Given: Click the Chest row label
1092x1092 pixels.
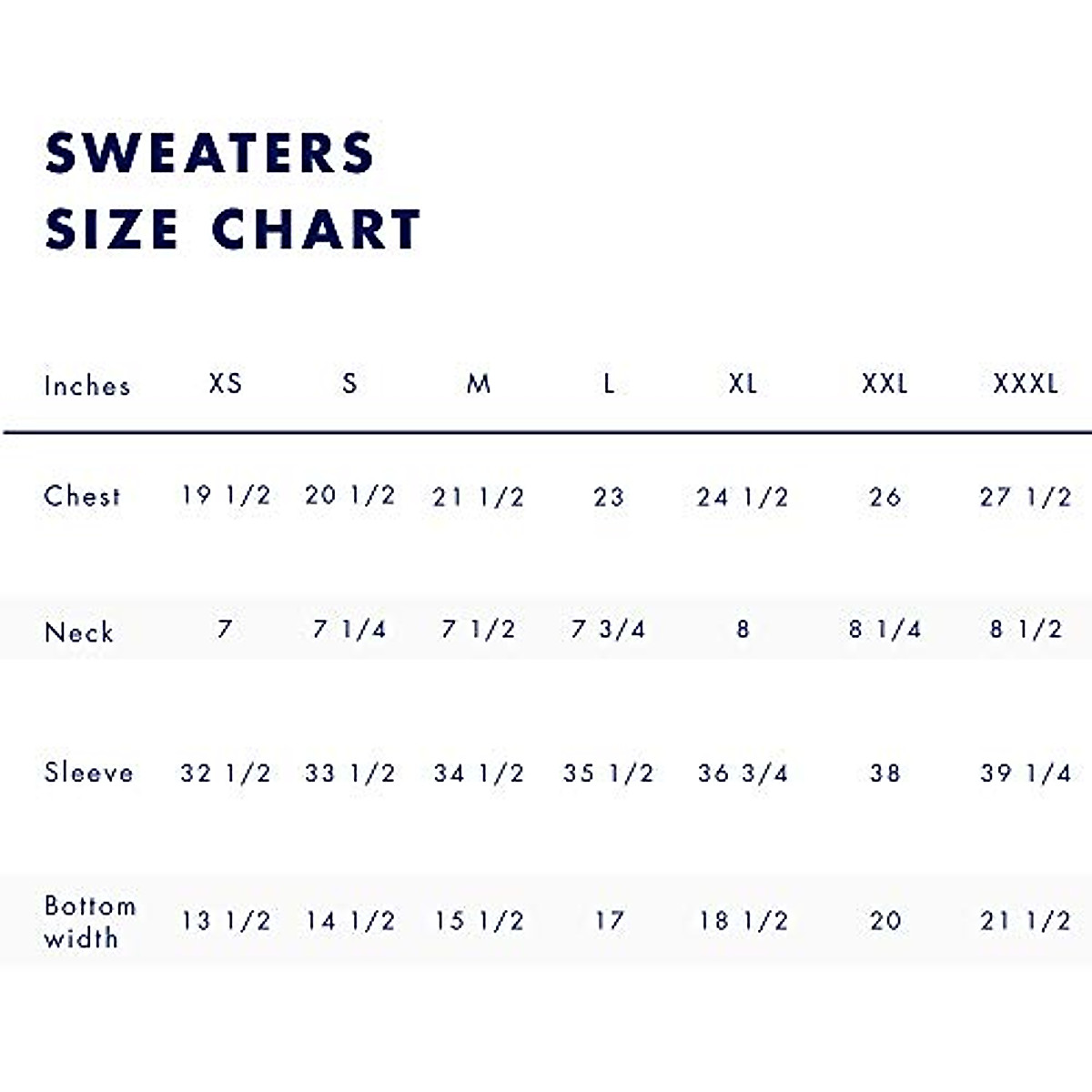Looking at the screenshot, I should click(x=82, y=496).
